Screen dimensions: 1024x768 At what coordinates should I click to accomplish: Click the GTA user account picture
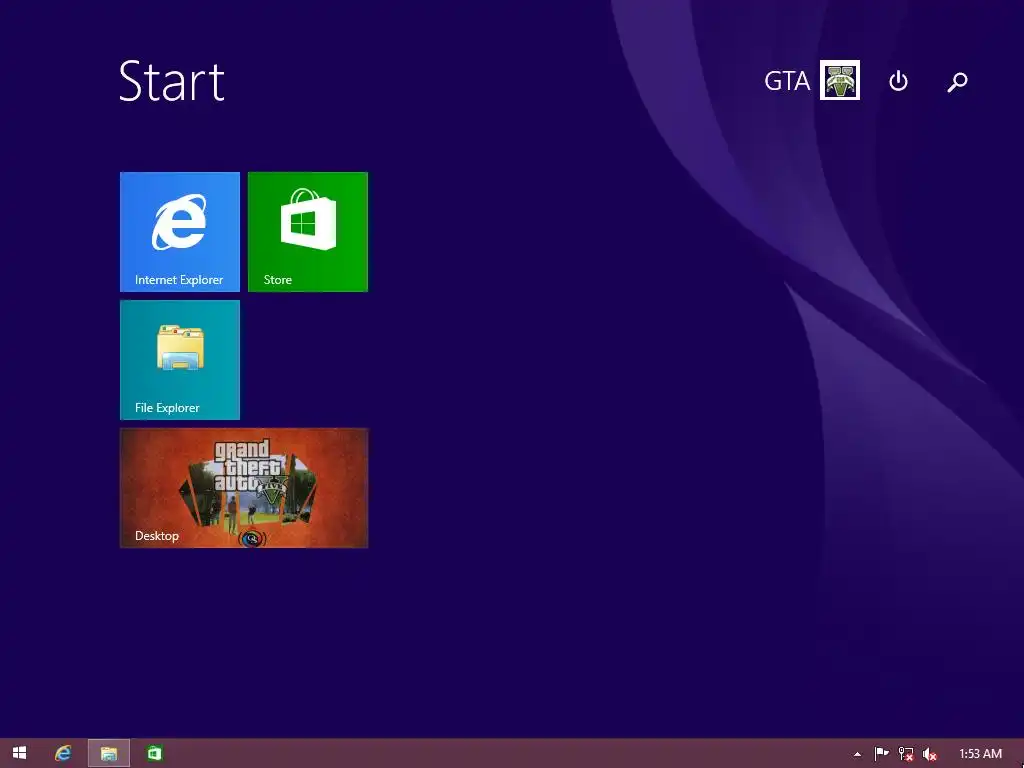coord(840,80)
